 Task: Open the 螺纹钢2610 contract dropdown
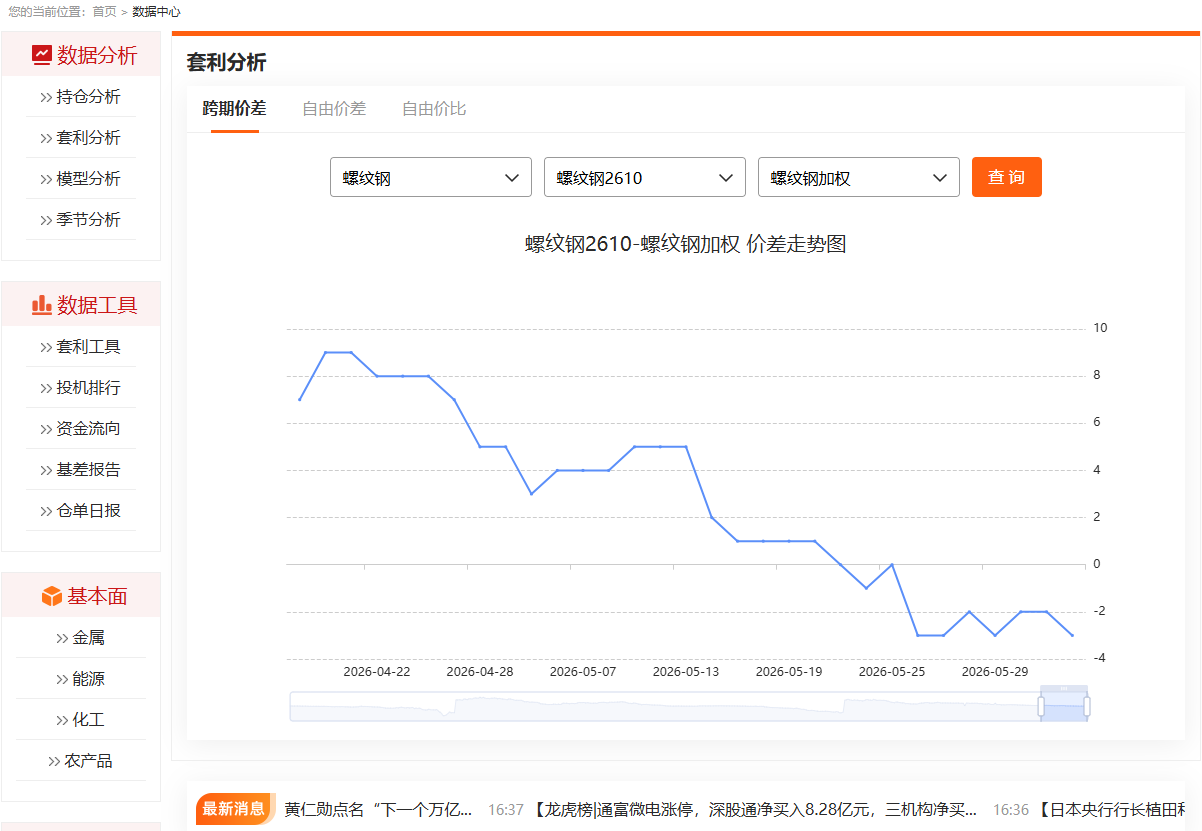tap(645, 177)
